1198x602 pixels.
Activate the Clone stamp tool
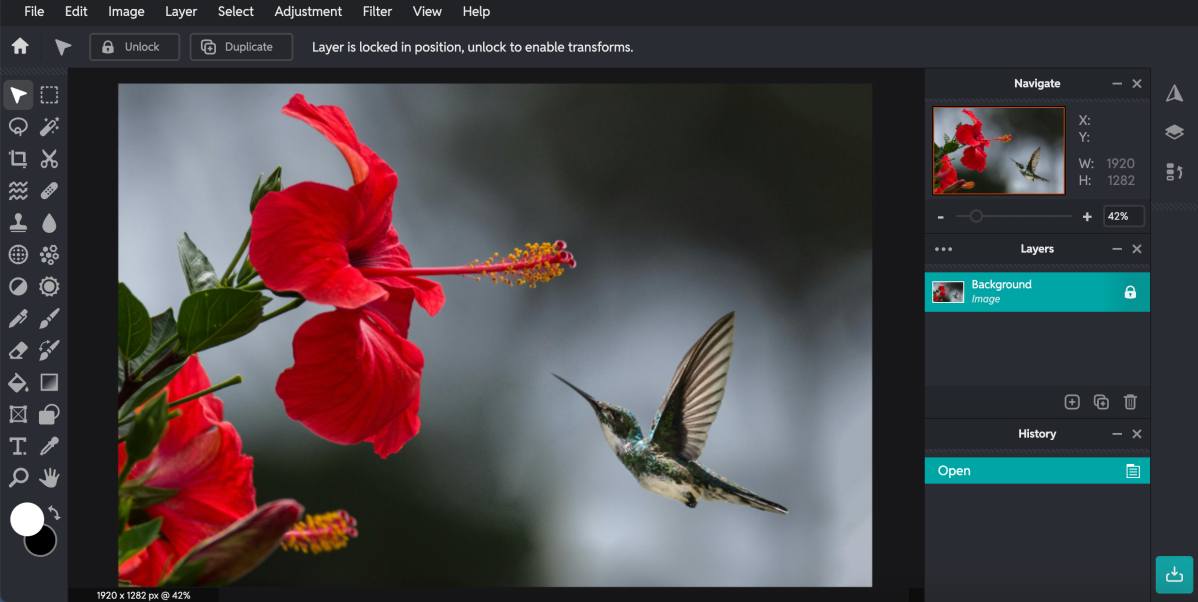(x=17, y=222)
